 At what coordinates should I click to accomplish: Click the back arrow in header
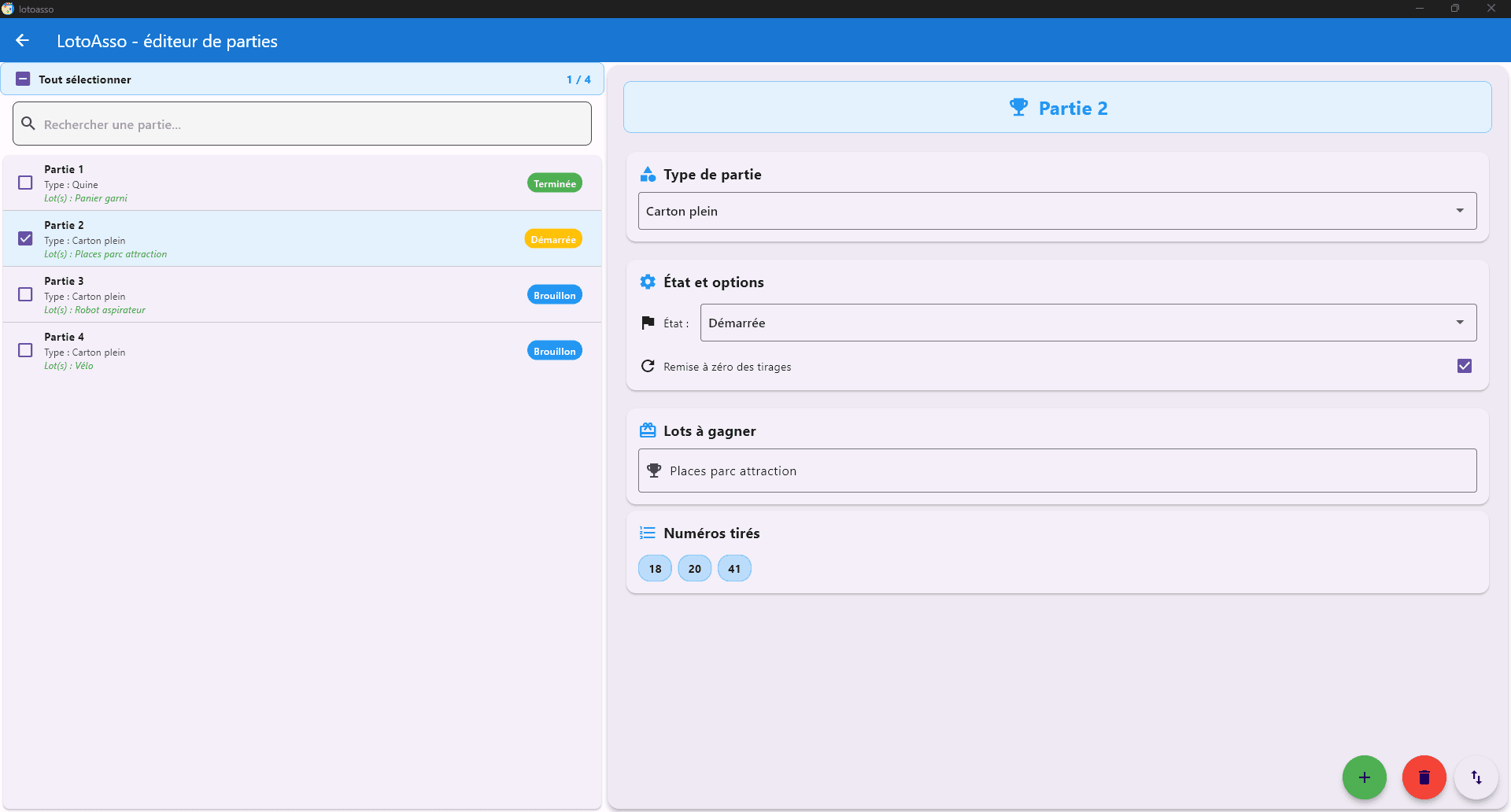(22, 41)
